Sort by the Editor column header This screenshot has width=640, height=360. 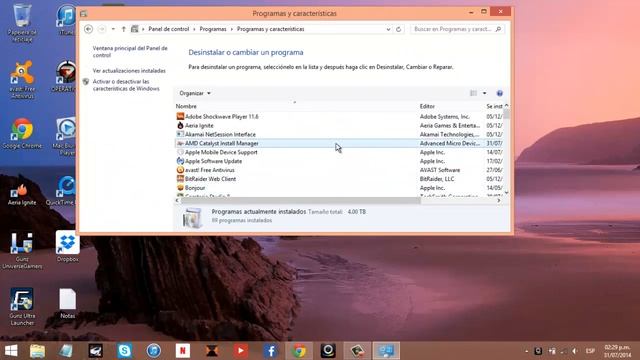tap(427, 106)
